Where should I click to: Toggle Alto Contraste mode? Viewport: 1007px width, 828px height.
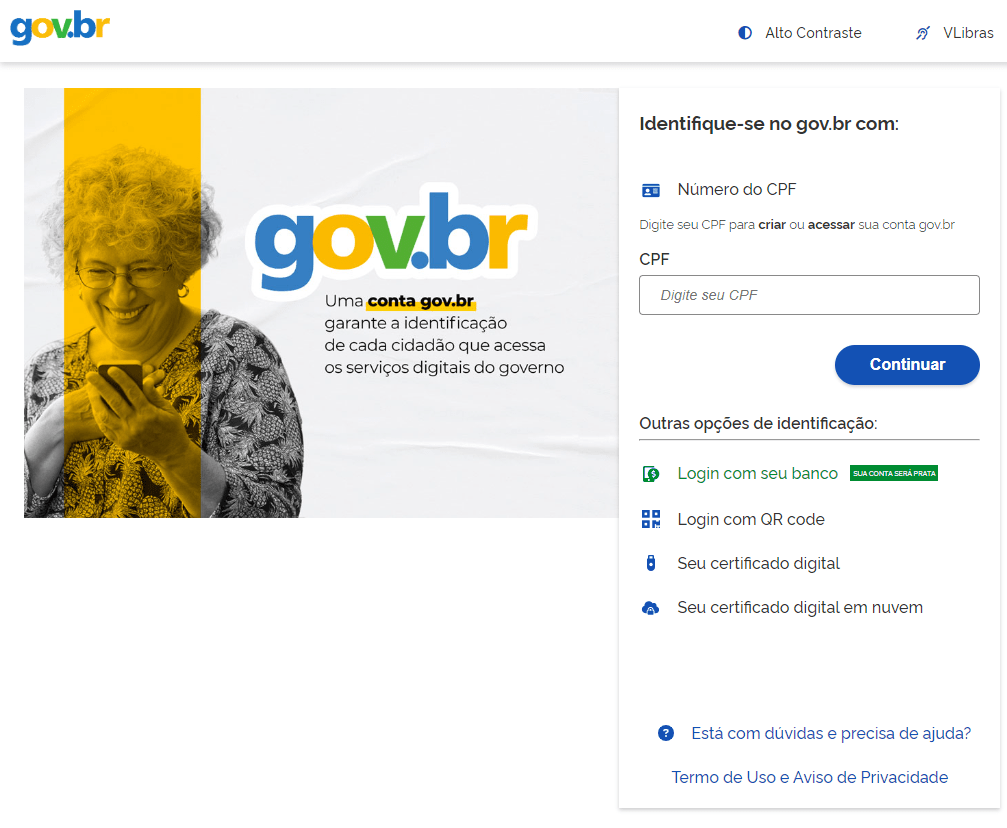(800, 33)
